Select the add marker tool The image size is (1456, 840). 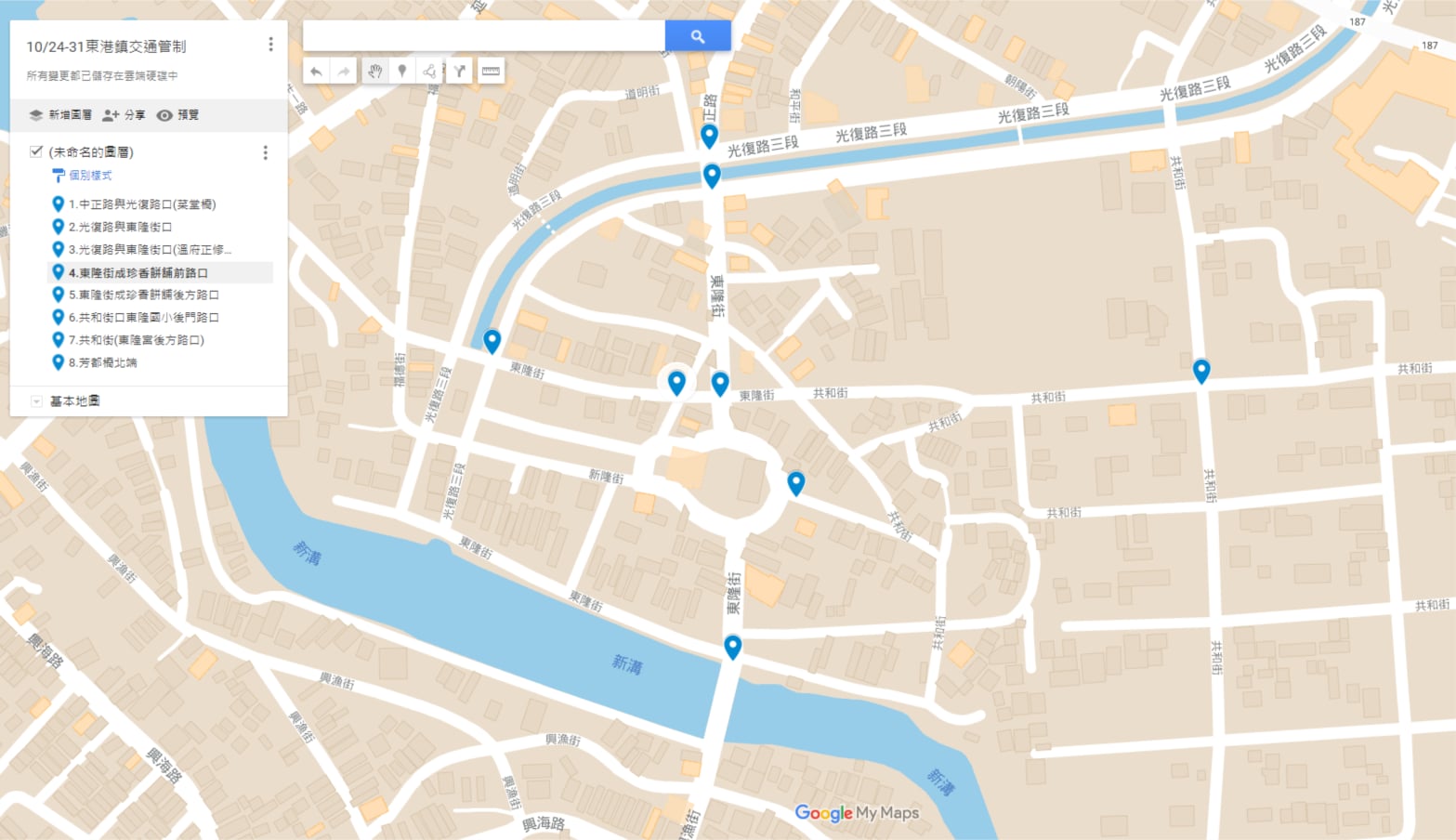[401, 71]
